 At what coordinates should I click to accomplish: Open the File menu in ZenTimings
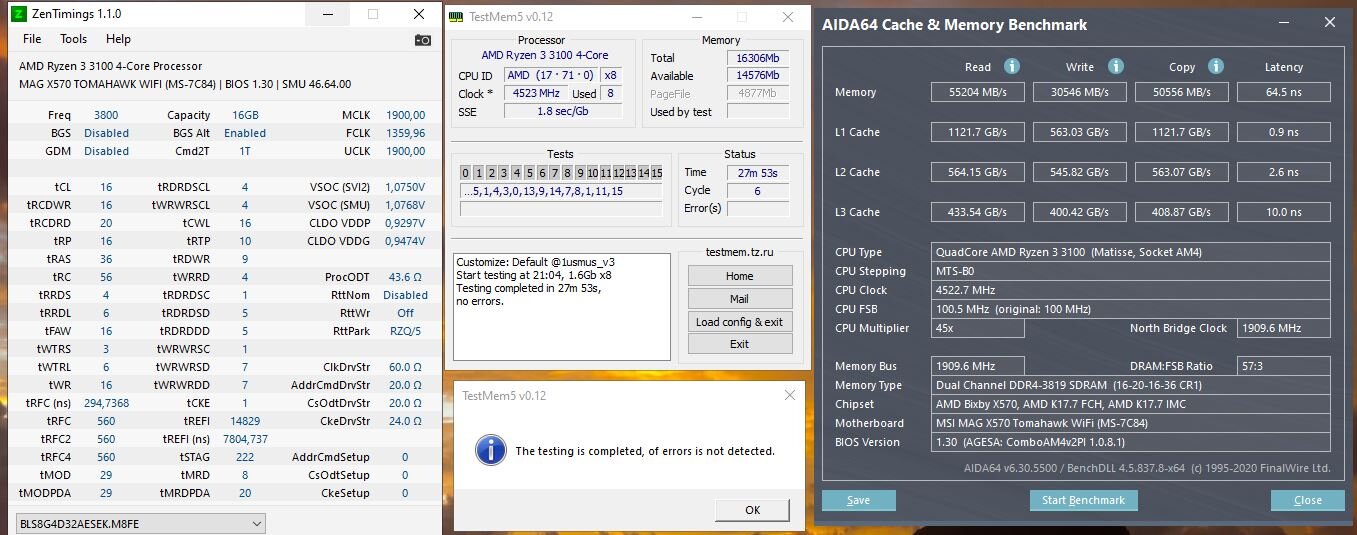pyautogui.click(x=32, y=39)
